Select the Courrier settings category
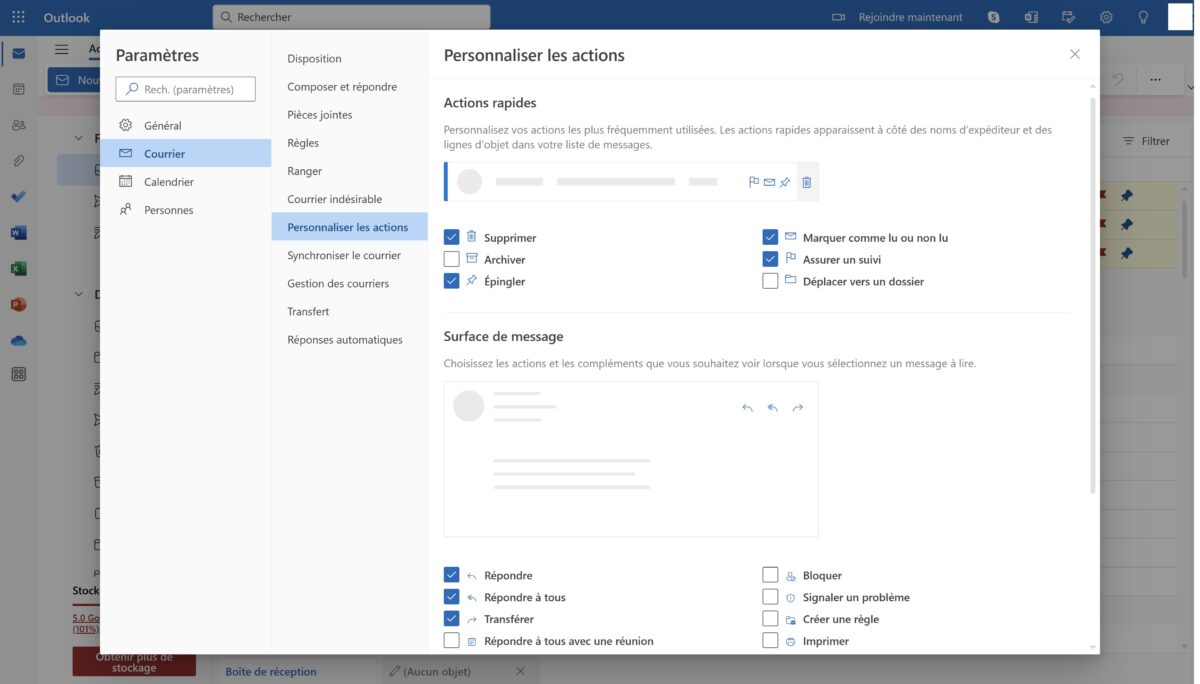This screenshot has height=684, width=1200. click(x=185, y=153)
